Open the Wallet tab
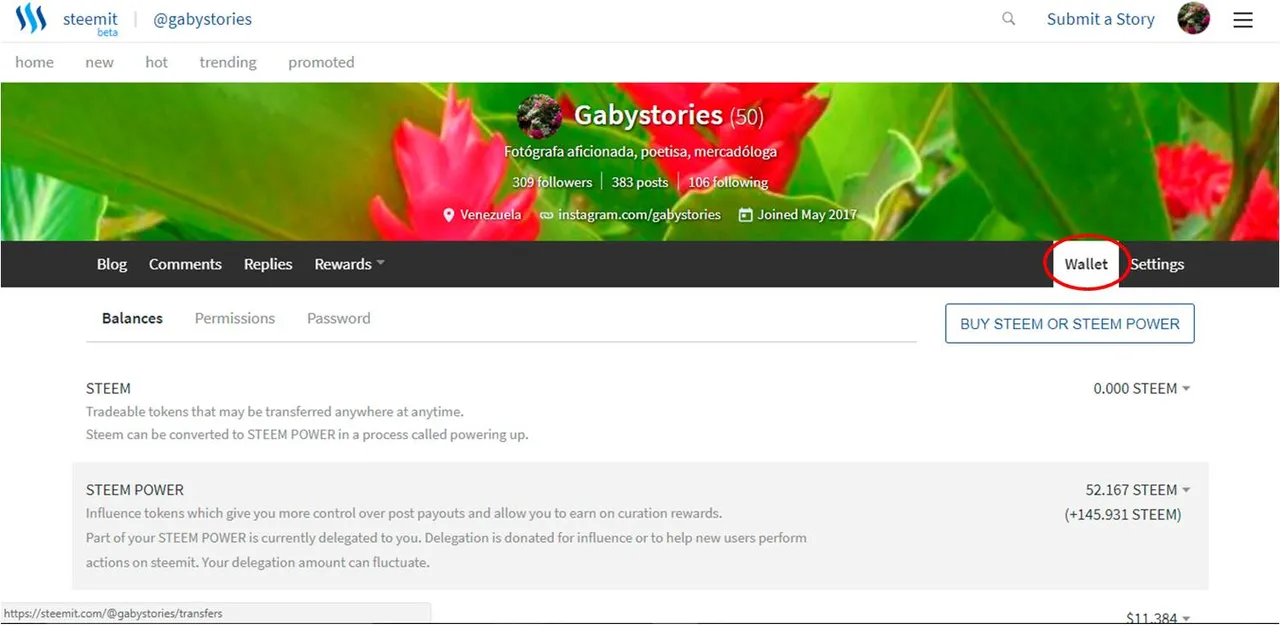This screenshot has width=1280, height=625. 1086,264
